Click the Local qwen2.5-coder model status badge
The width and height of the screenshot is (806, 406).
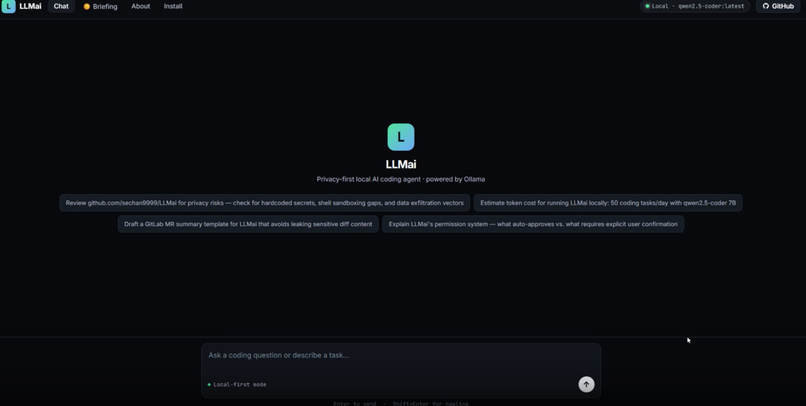pyautogui.click(x=695, y=6)
